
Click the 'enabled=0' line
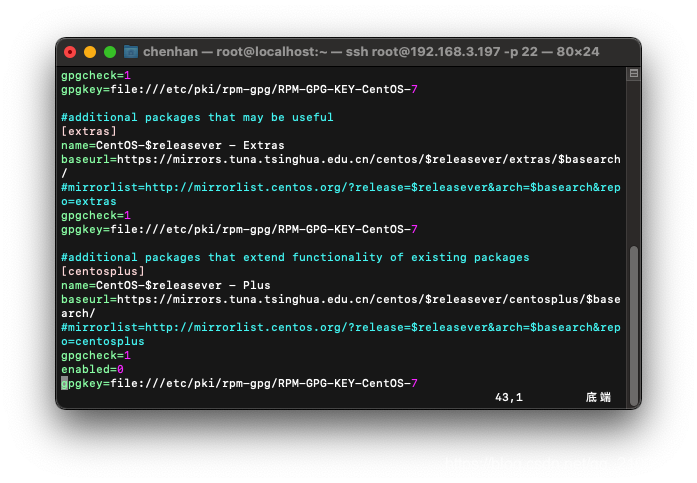coord(92,369)
